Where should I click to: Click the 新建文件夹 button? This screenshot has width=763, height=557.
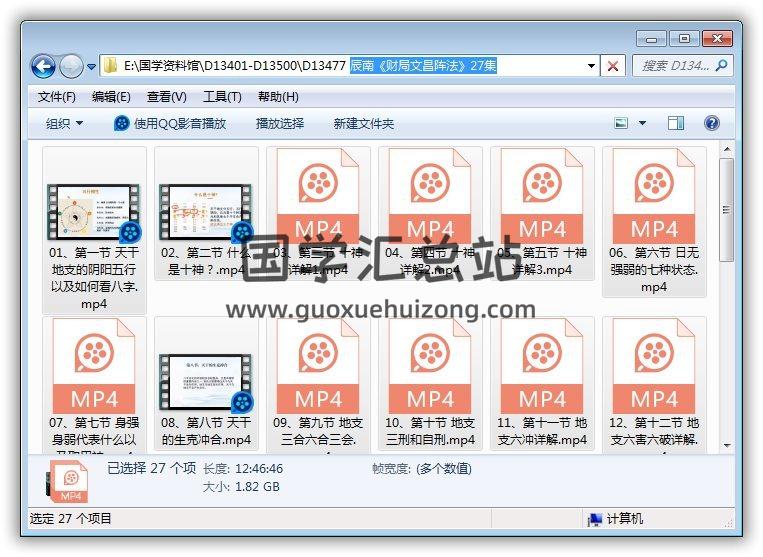click(364, 123)
